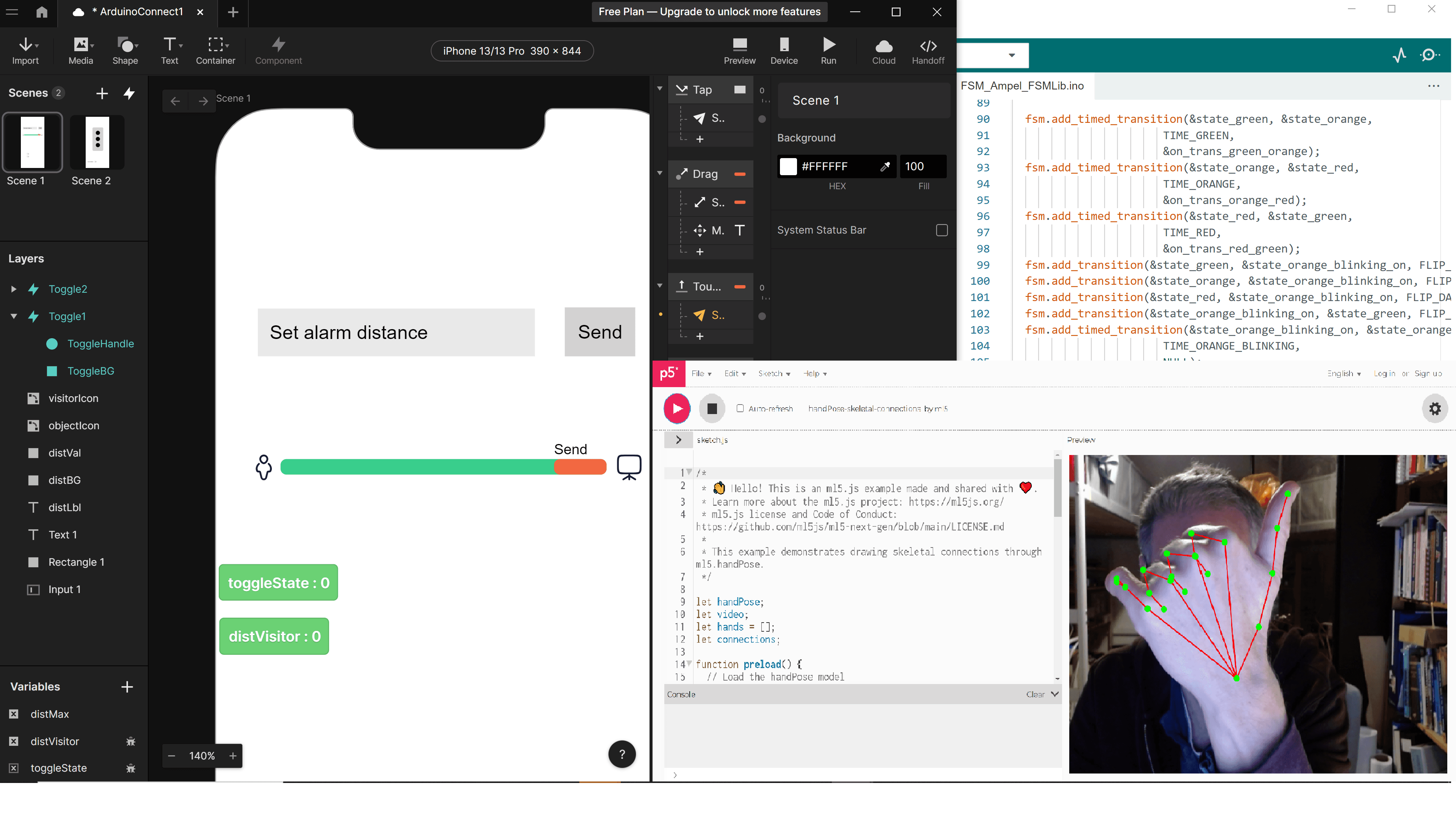This screenshot has width=1456, height=819.
Task: Click the lightning bolt icon beside Scenes
Action: 129,93
